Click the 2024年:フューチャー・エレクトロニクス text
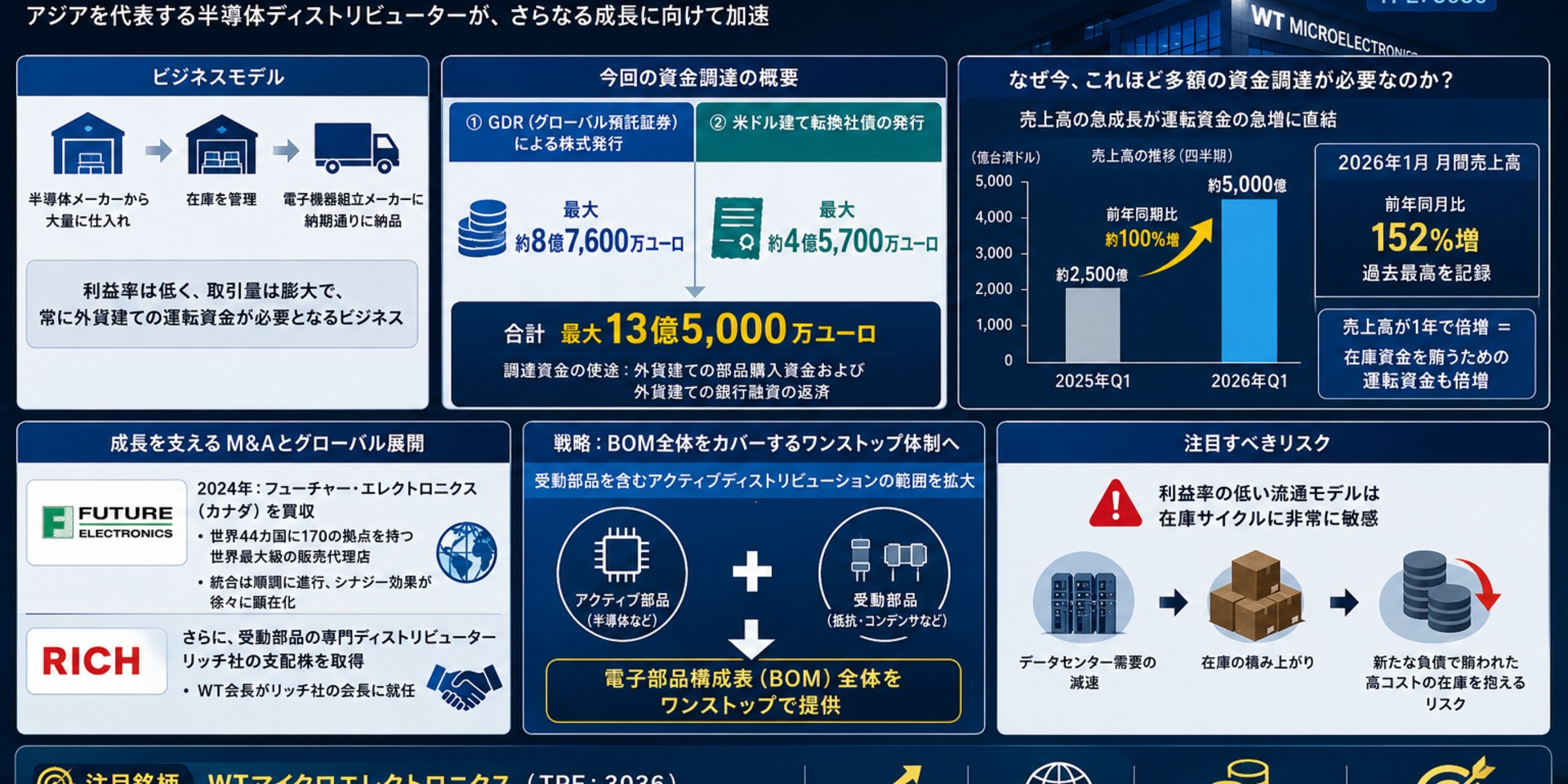Image resolution: width=1568 pixels, height=784 pixels. coord(336,488)
